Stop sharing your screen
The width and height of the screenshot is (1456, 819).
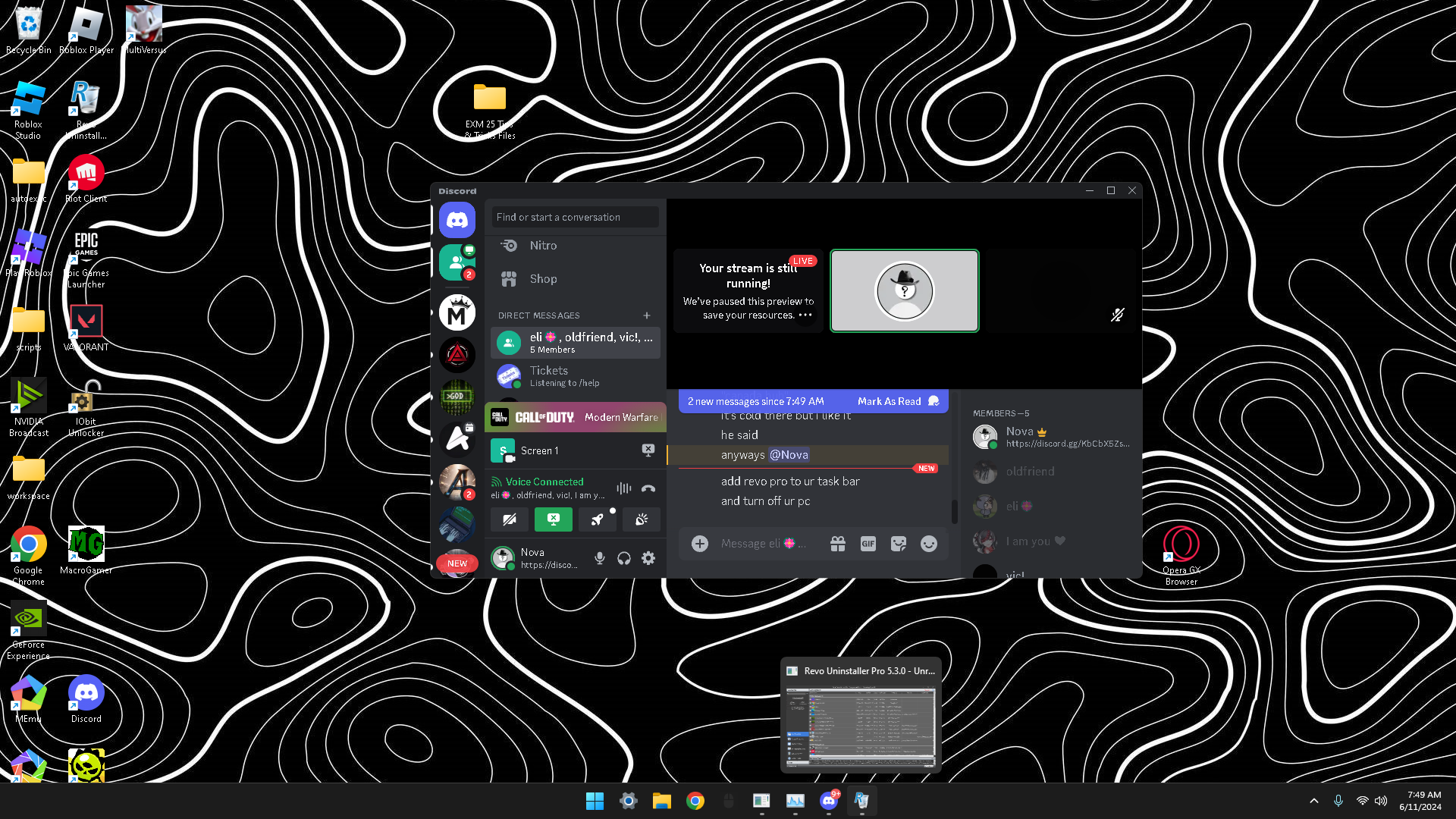pyautogui.click(x=554, y=519)
